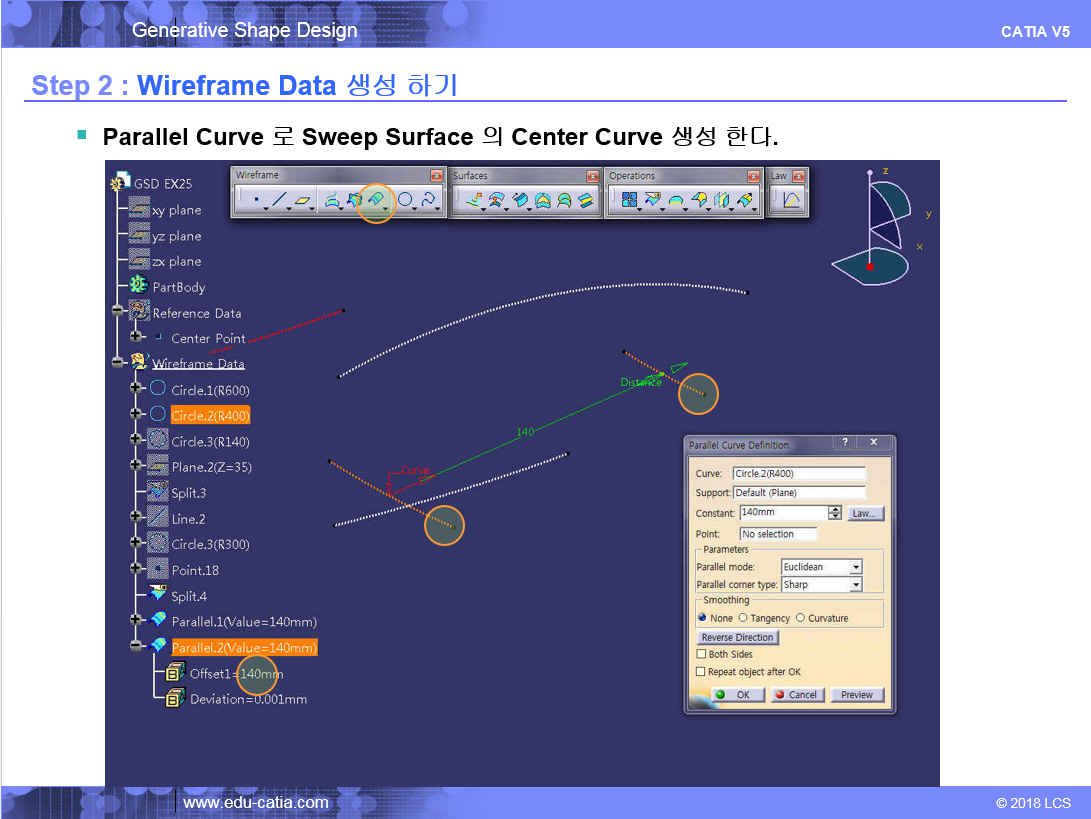Click the Line tool icon
The height and width of the screenshot is (819, 1091).
coord(279,200)
